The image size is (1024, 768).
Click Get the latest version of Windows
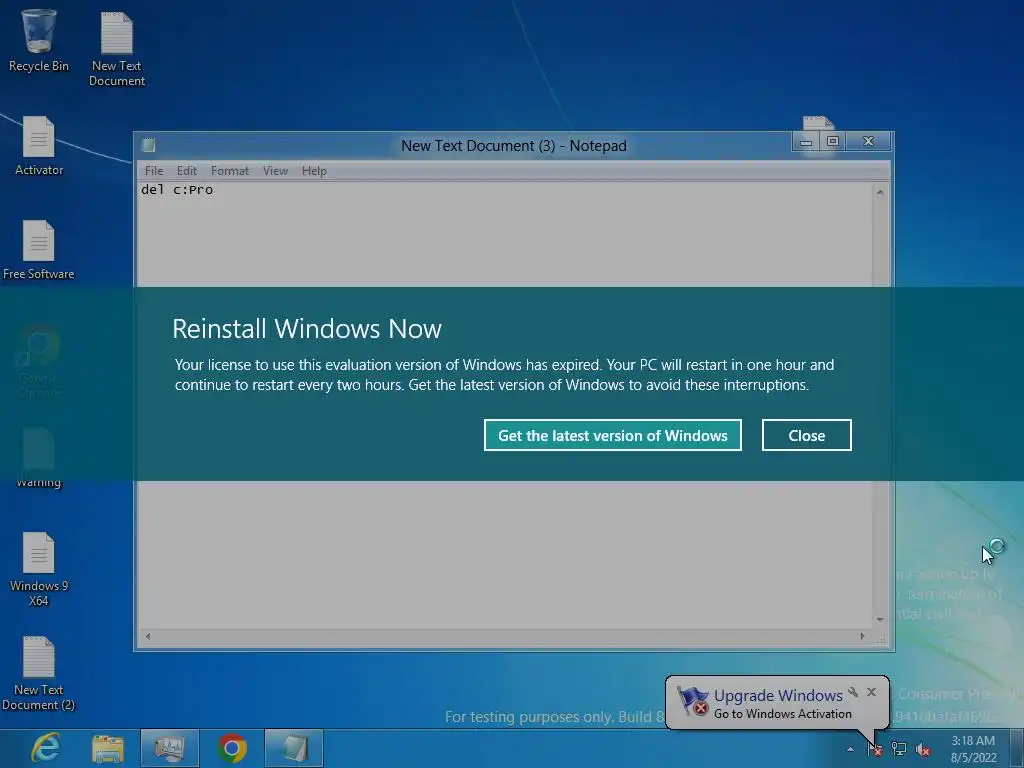click(613, 435)
